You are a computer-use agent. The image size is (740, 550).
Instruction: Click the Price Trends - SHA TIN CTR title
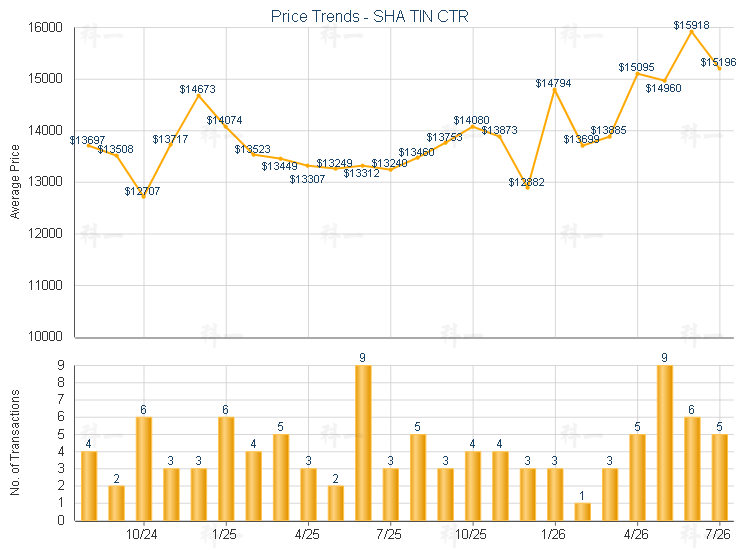click(x=370, y=16)
